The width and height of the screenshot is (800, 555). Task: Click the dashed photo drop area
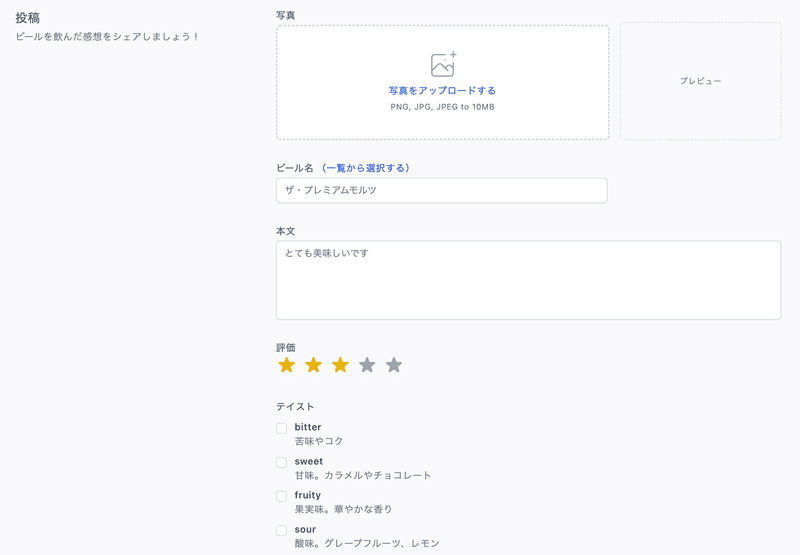[443, 82]
